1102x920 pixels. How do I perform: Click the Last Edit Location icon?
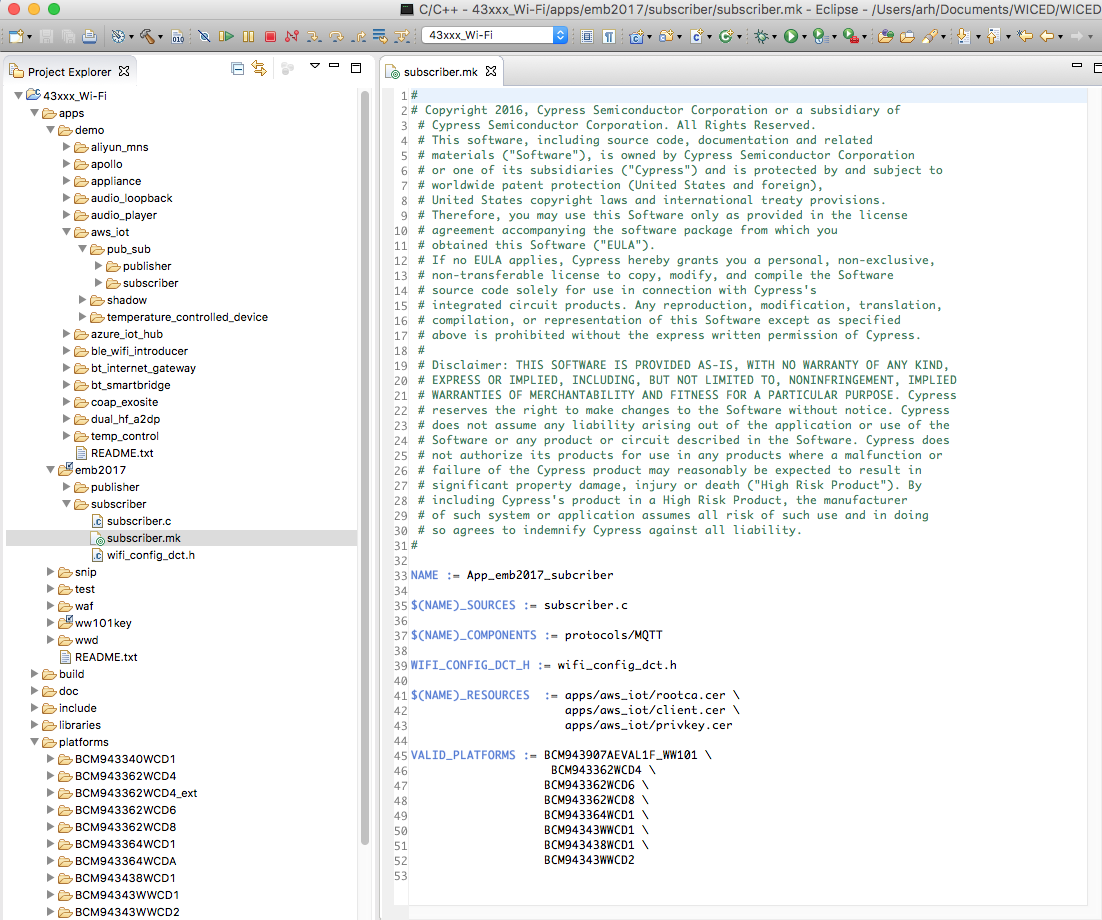click(x=1025, y=36)
